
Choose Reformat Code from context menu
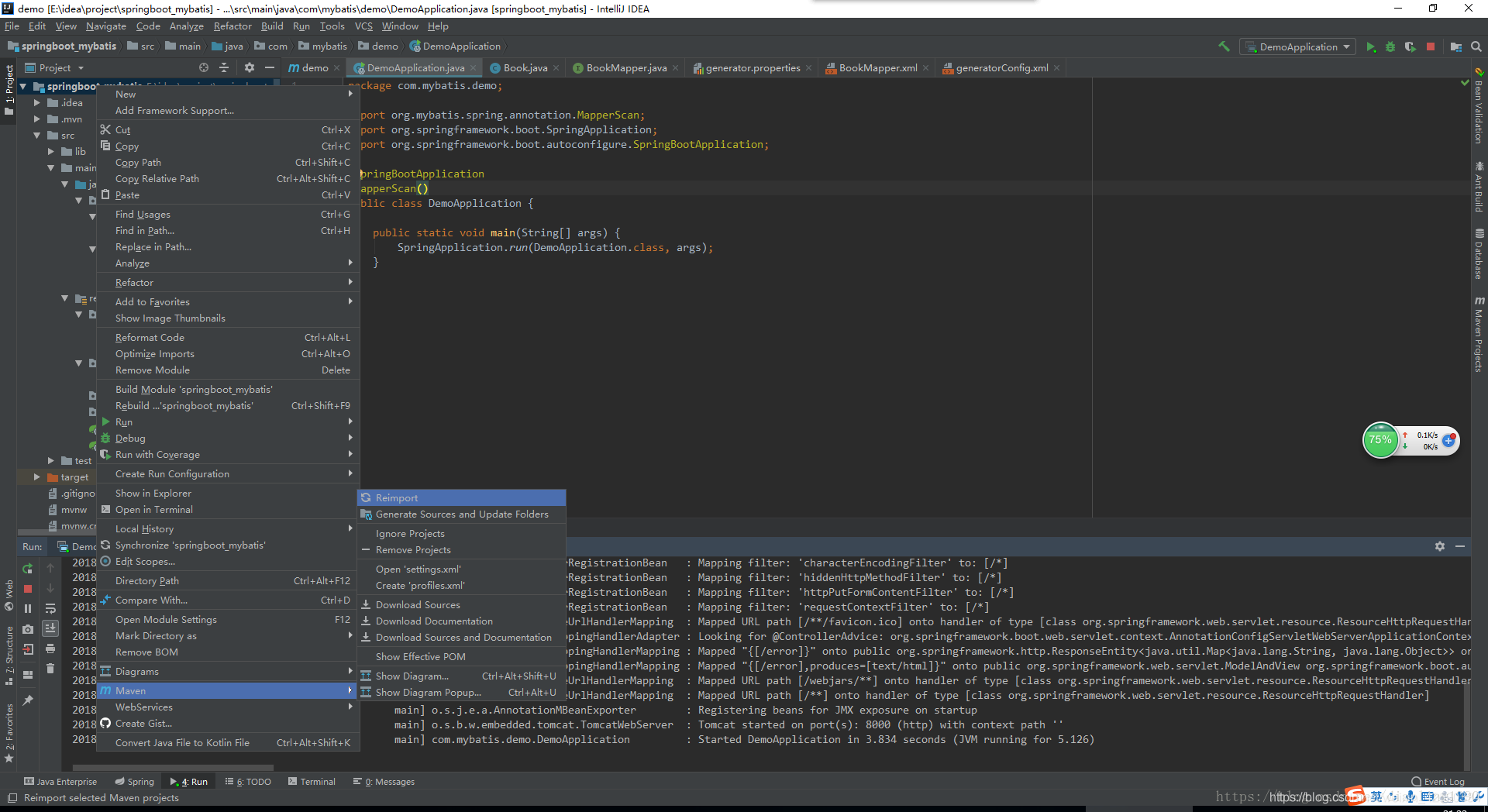pos(228,337)
